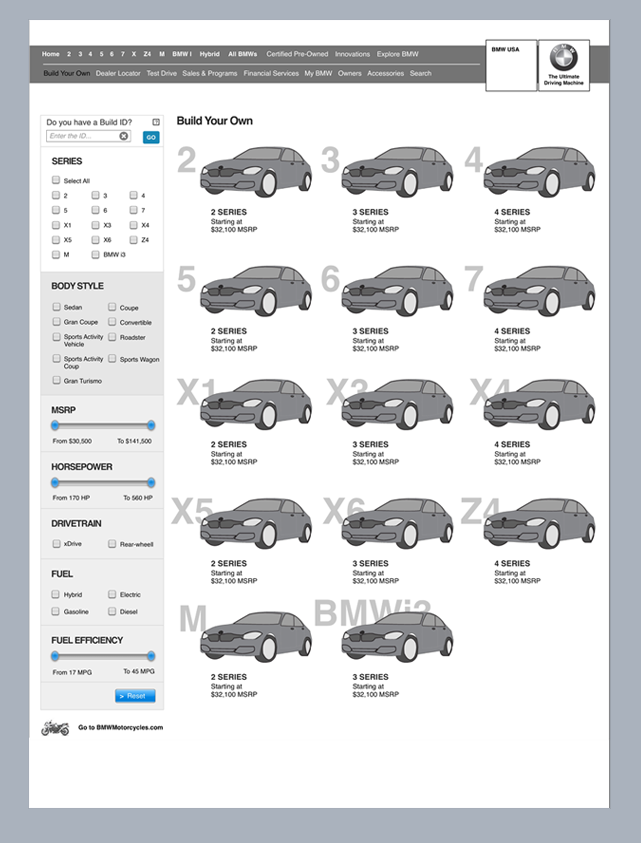641x843 pixels.
Task: Click the MSRP minimum slider handle
Action: 55,425
